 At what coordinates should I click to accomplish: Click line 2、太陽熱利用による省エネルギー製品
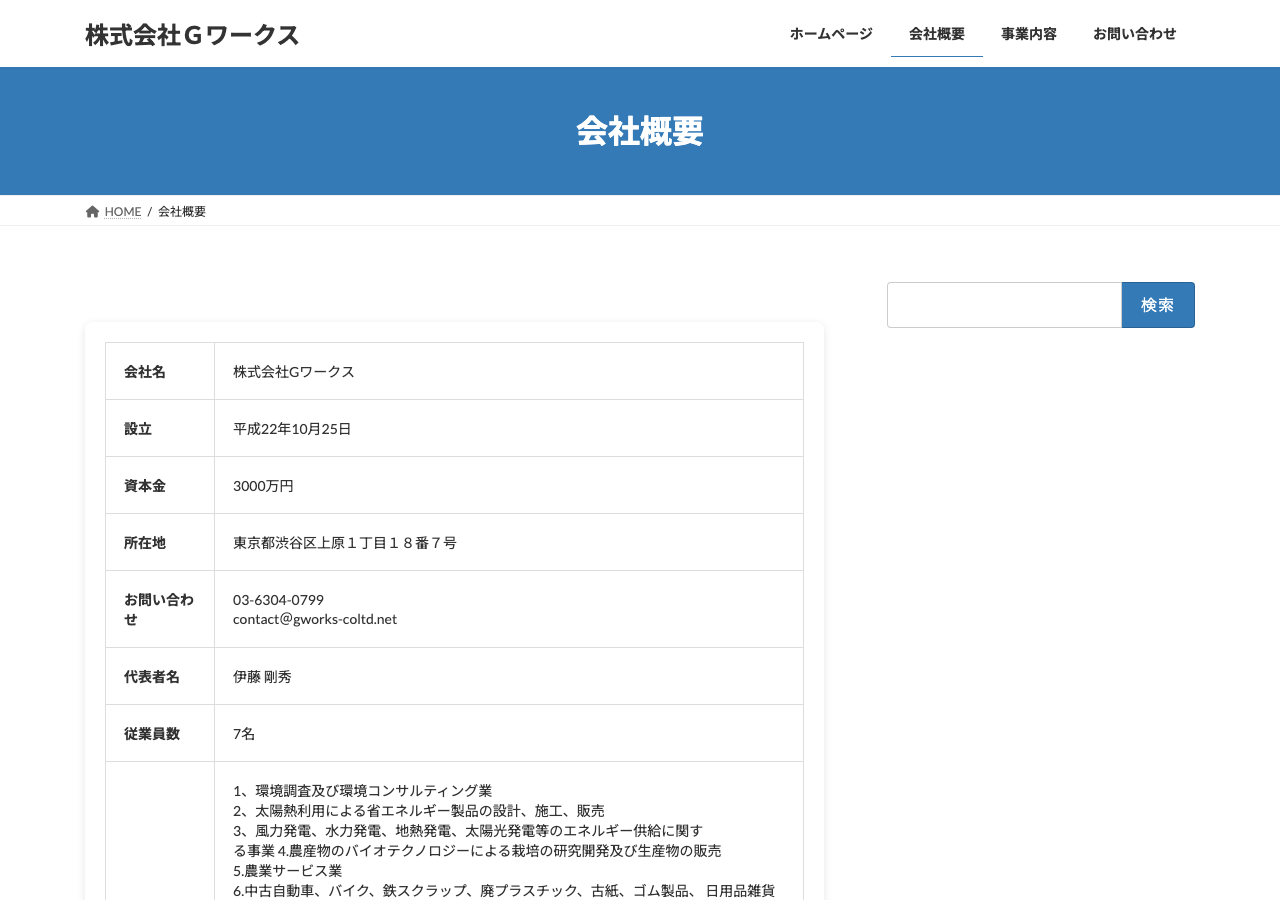(x=419, y=810)
